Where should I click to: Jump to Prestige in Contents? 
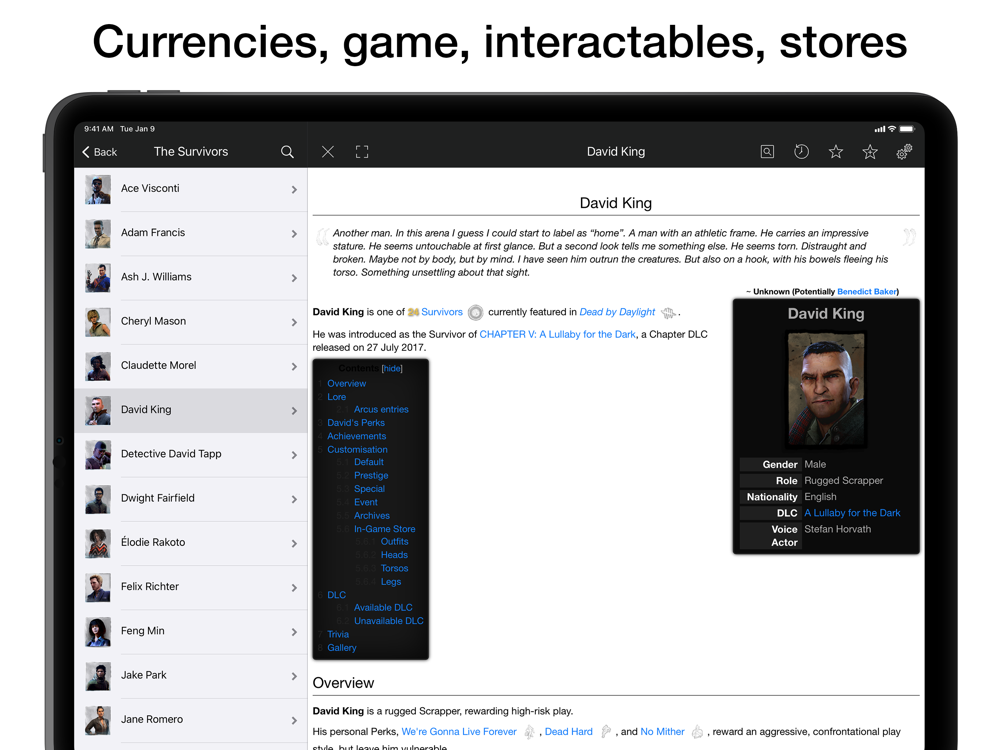pos(371,476)
